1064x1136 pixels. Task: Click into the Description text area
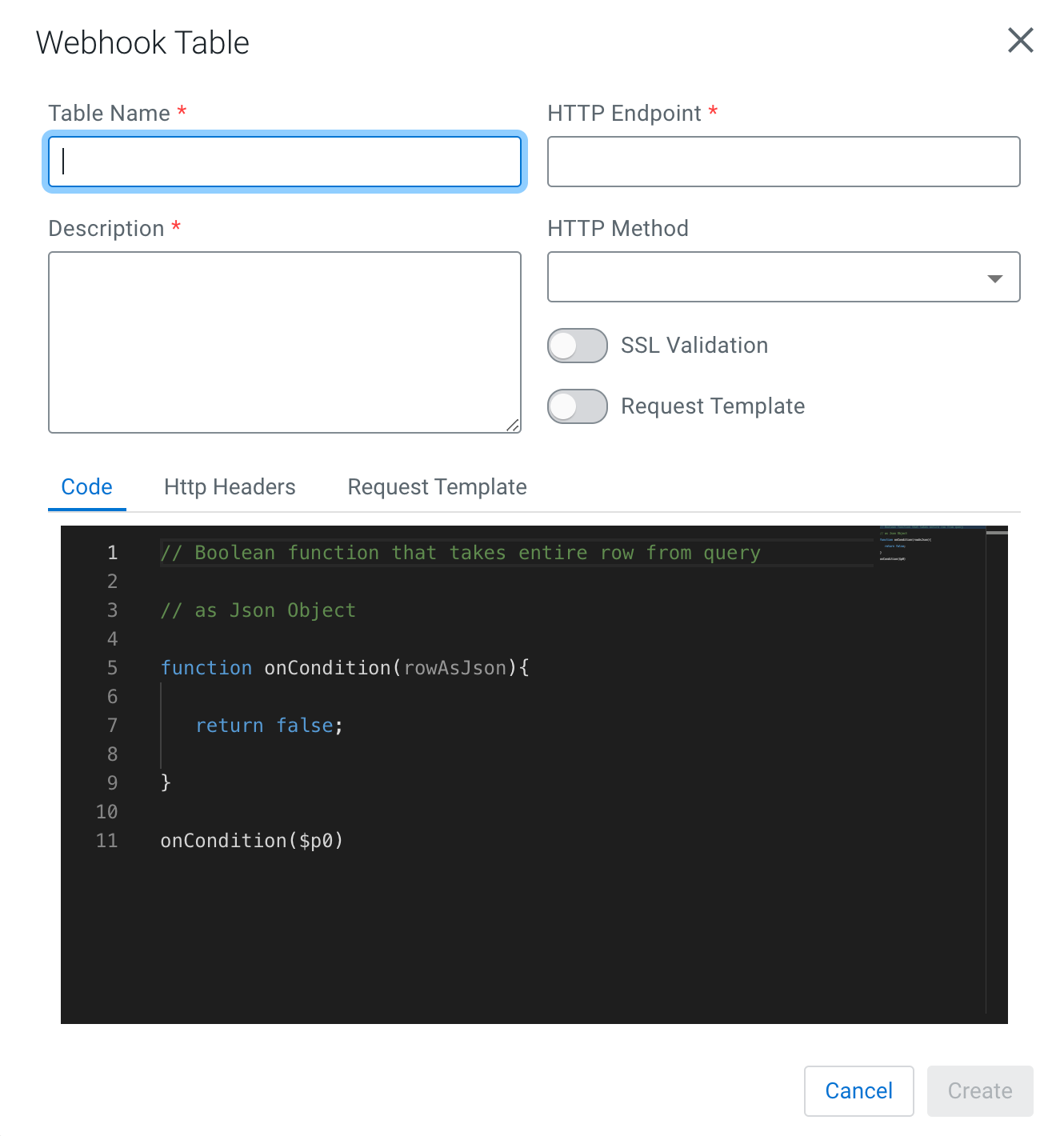click(x=284, y=342)
